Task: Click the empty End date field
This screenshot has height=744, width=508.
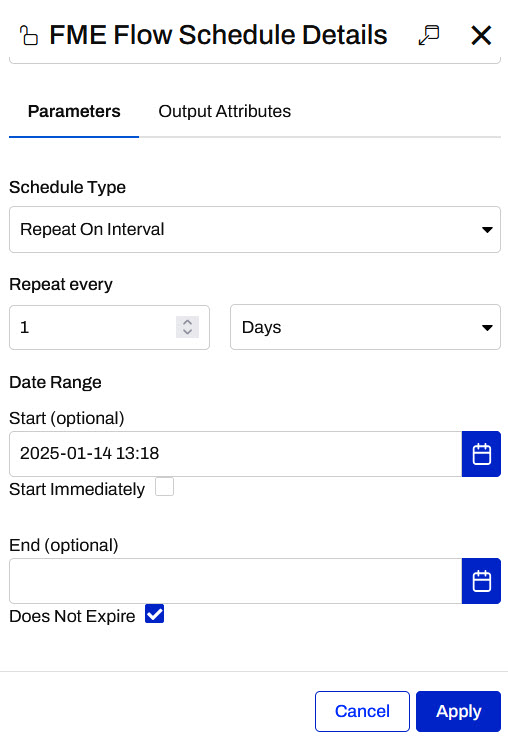Action: 235,581
